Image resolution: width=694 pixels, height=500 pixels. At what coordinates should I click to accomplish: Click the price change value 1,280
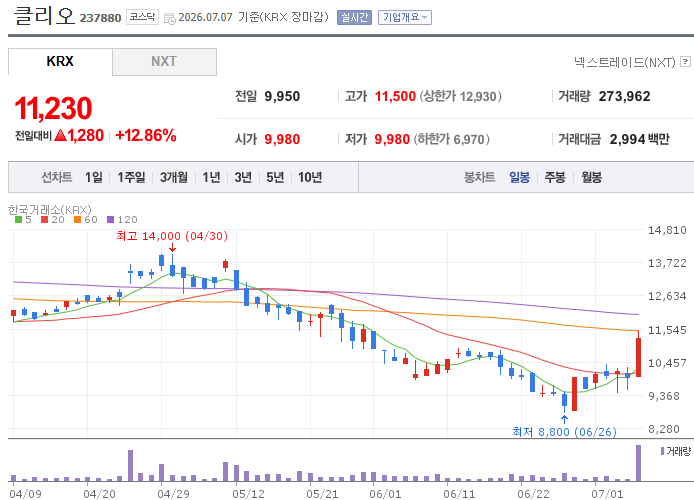85,135
